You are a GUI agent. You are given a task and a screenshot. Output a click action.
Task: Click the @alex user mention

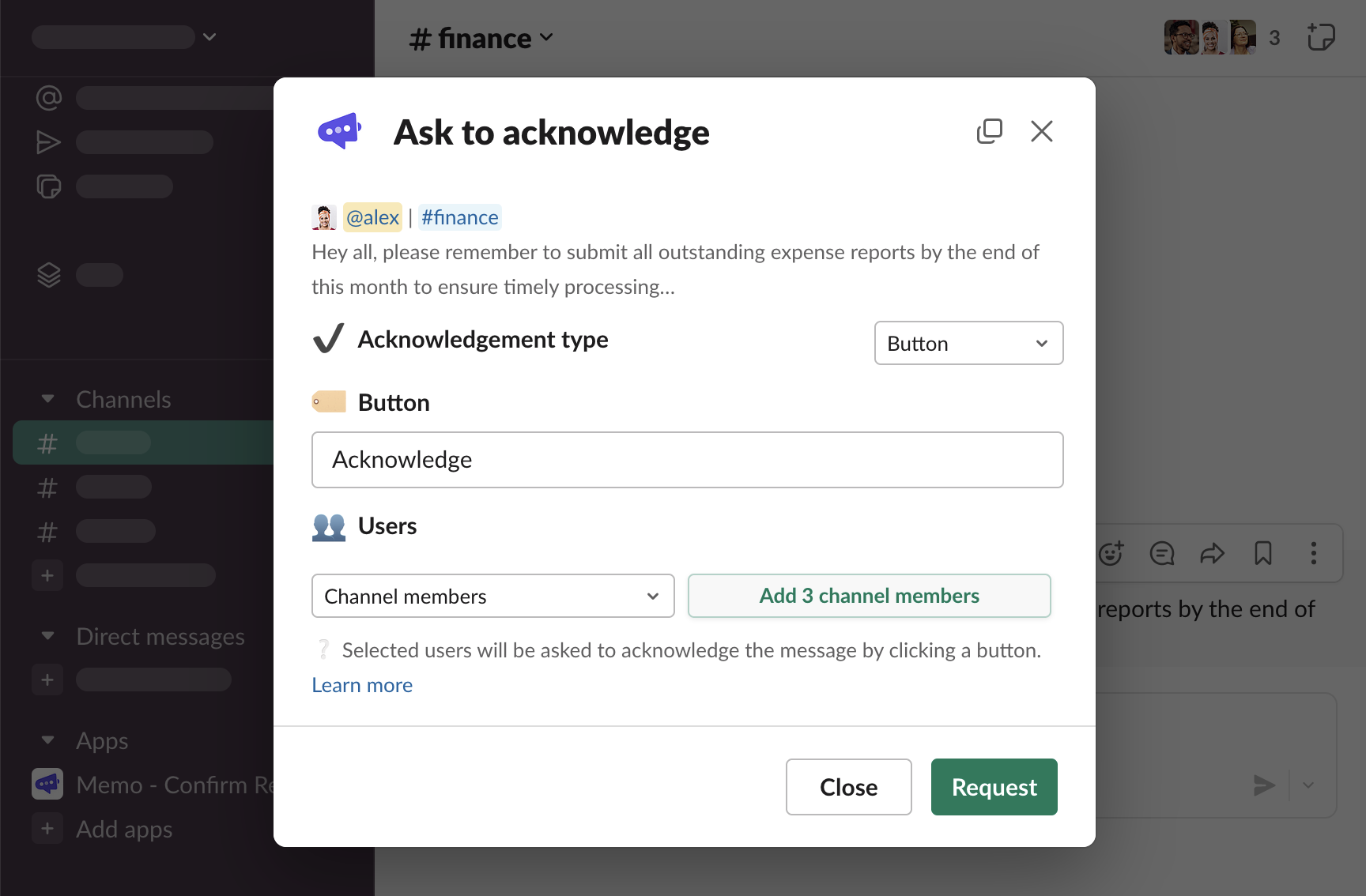372,217
